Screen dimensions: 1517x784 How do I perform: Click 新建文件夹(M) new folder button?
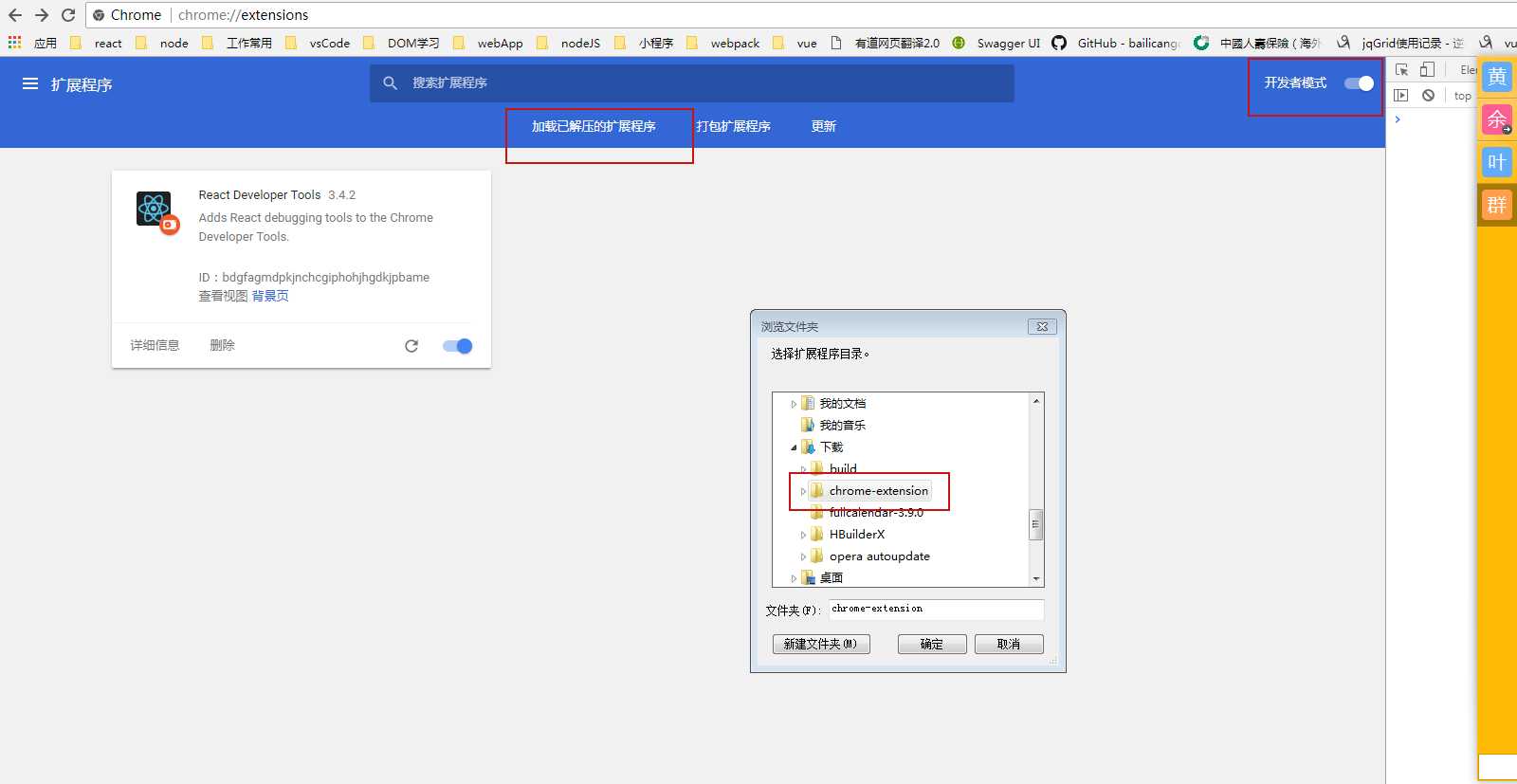point(821,644)
